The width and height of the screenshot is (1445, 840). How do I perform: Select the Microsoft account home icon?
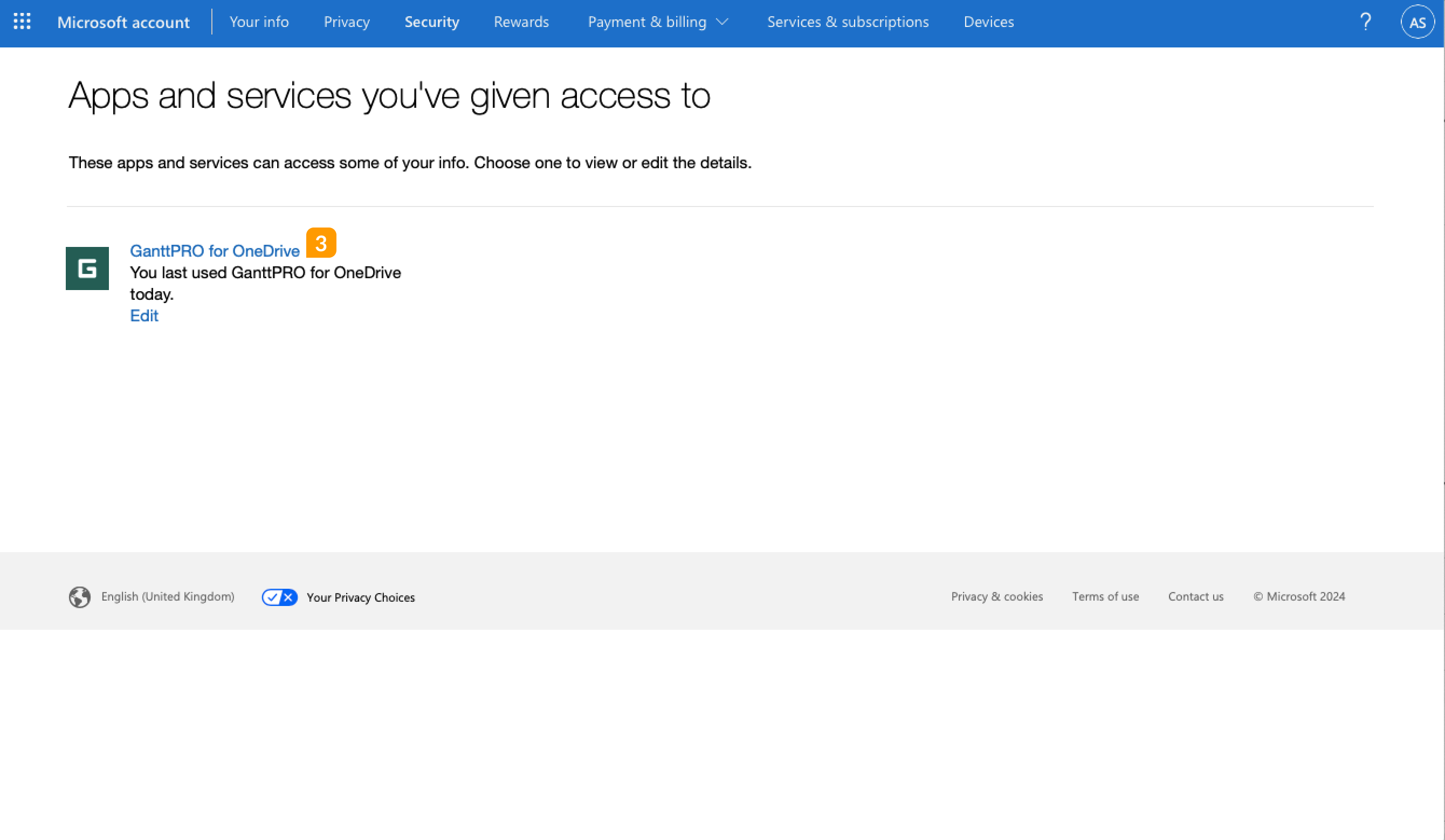coord(123,22)
